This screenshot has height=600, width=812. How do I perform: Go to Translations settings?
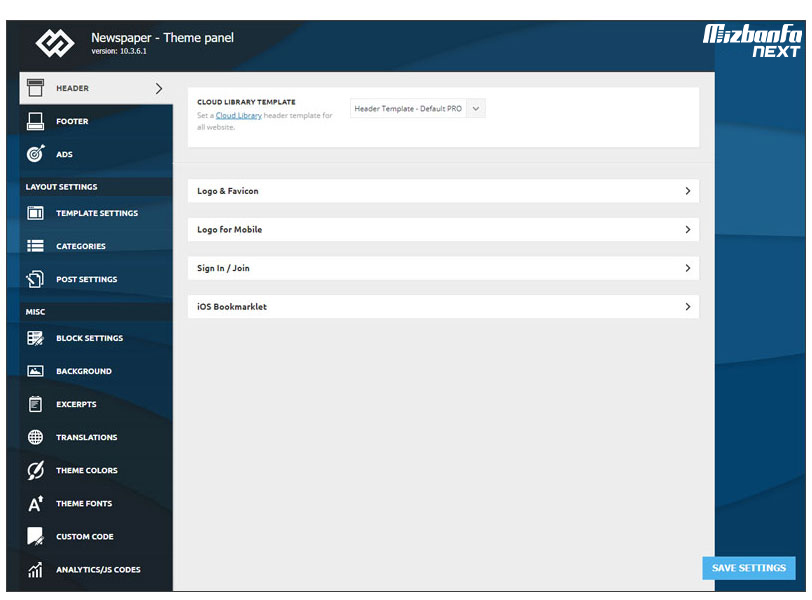coord(96,437)
